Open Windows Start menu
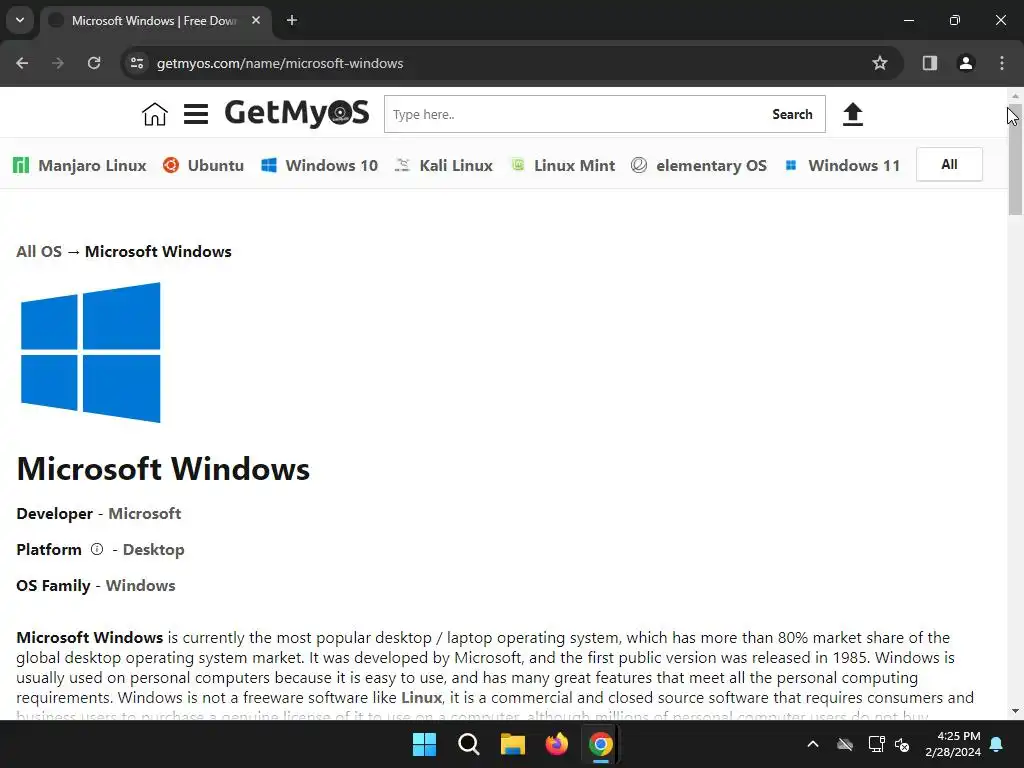 [424, 744]
